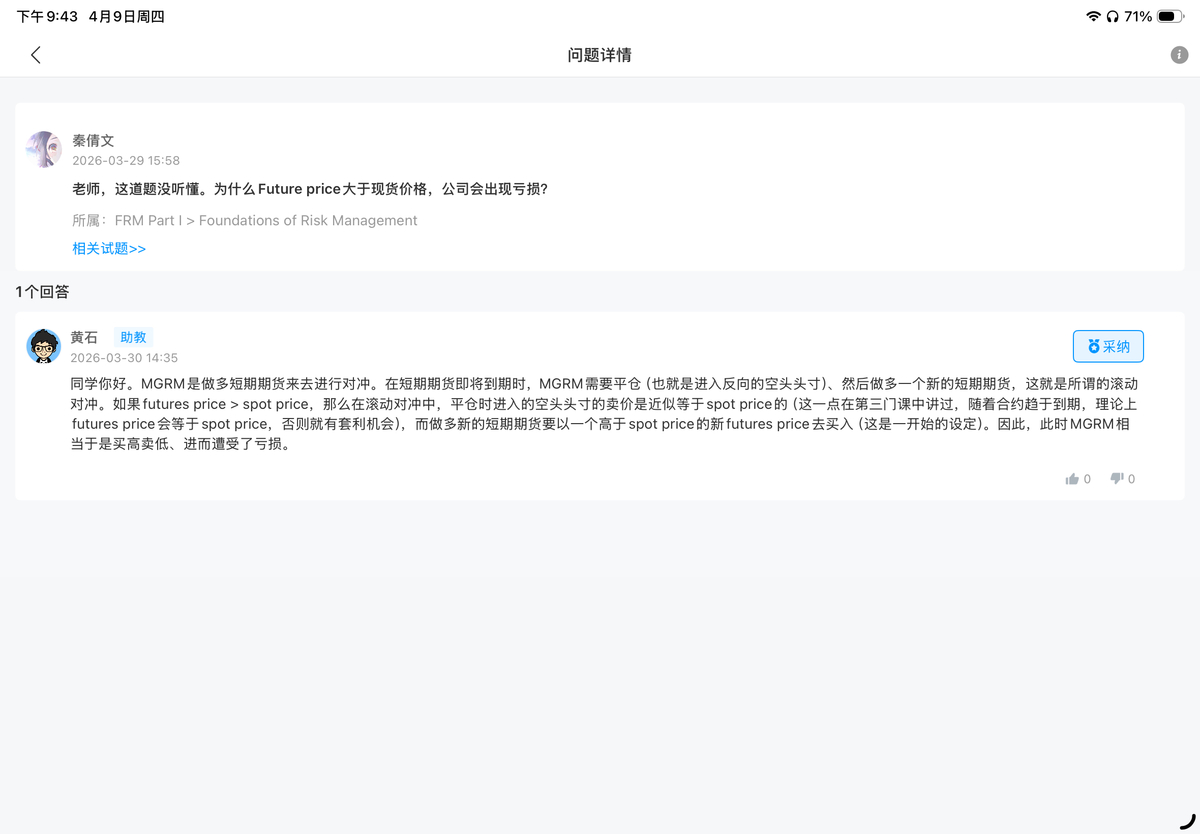Tap the back arrow icon
The height and width of the screenshot is (834, 1200).
coord(36,55)
